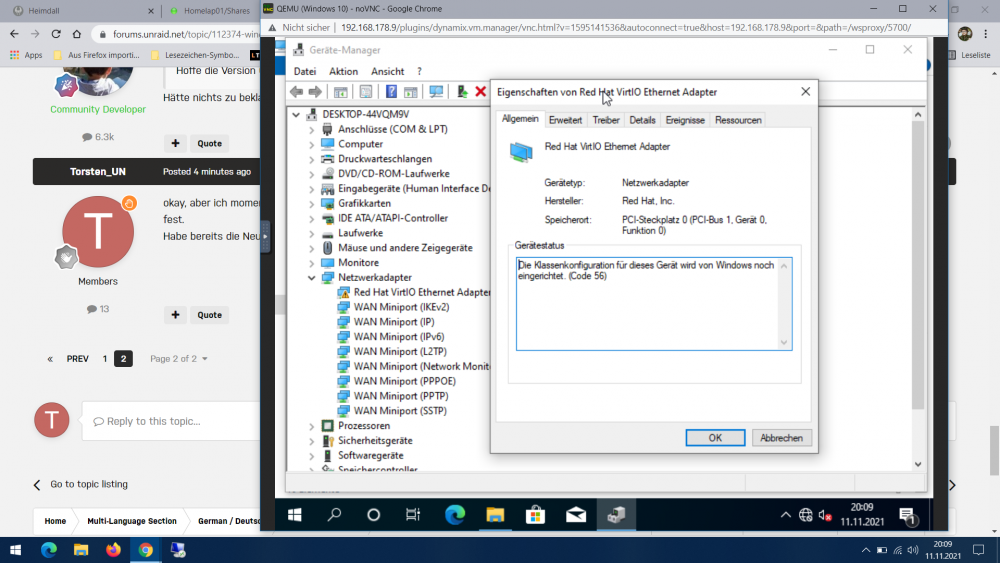Screen dimensions: 1000x563
Task: Click Quote under Torsten_UN's post
Action: pos(209,315)
